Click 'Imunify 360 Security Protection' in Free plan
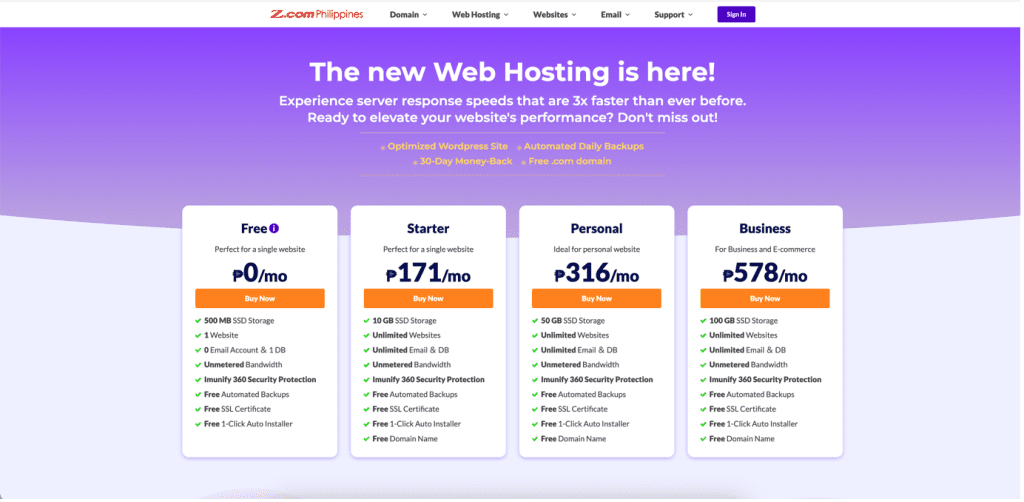This screenshot has height=502, width=1024. [x=260, y=379]
